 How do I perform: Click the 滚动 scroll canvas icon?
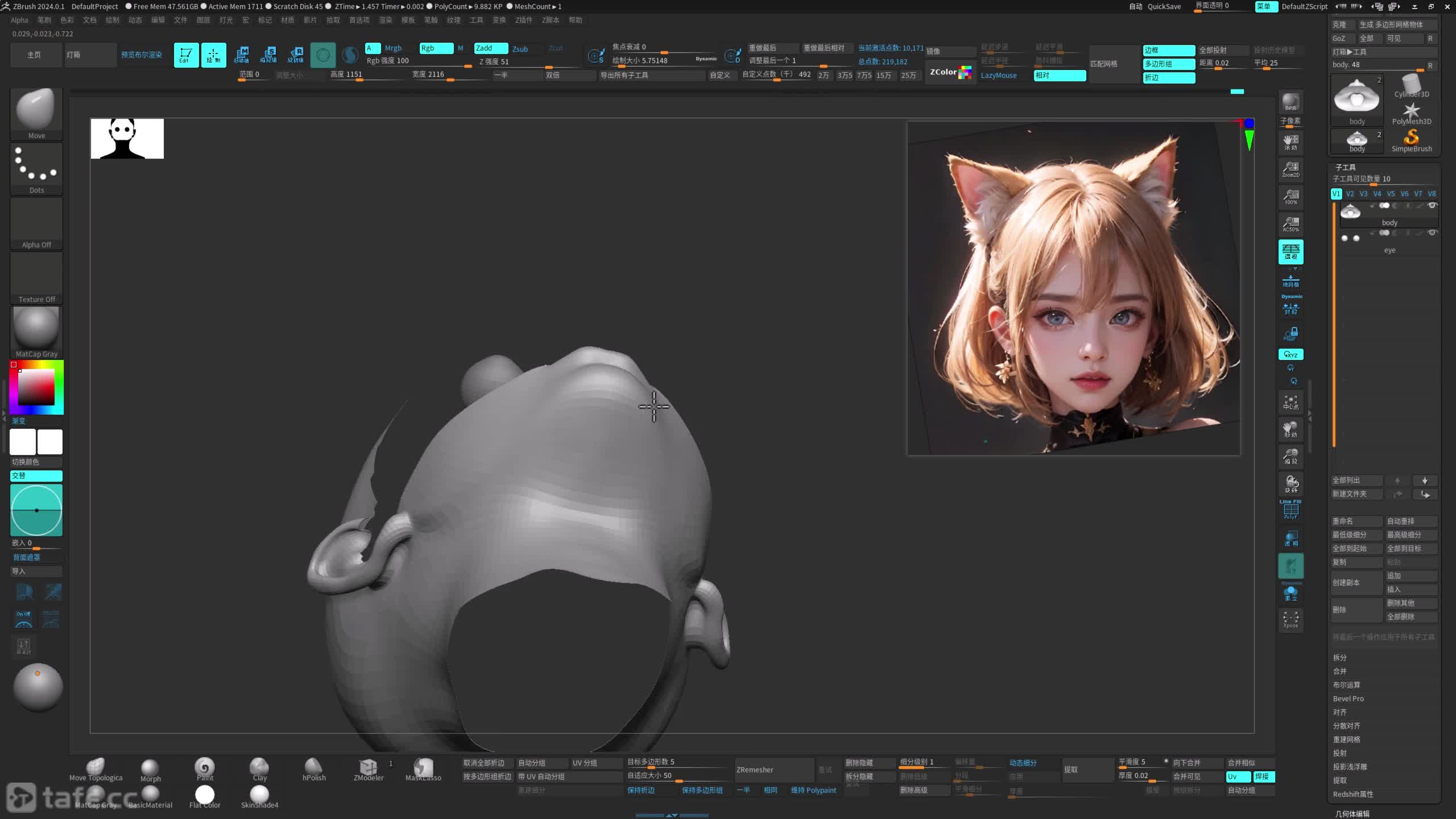click(x=1290, y=142)
